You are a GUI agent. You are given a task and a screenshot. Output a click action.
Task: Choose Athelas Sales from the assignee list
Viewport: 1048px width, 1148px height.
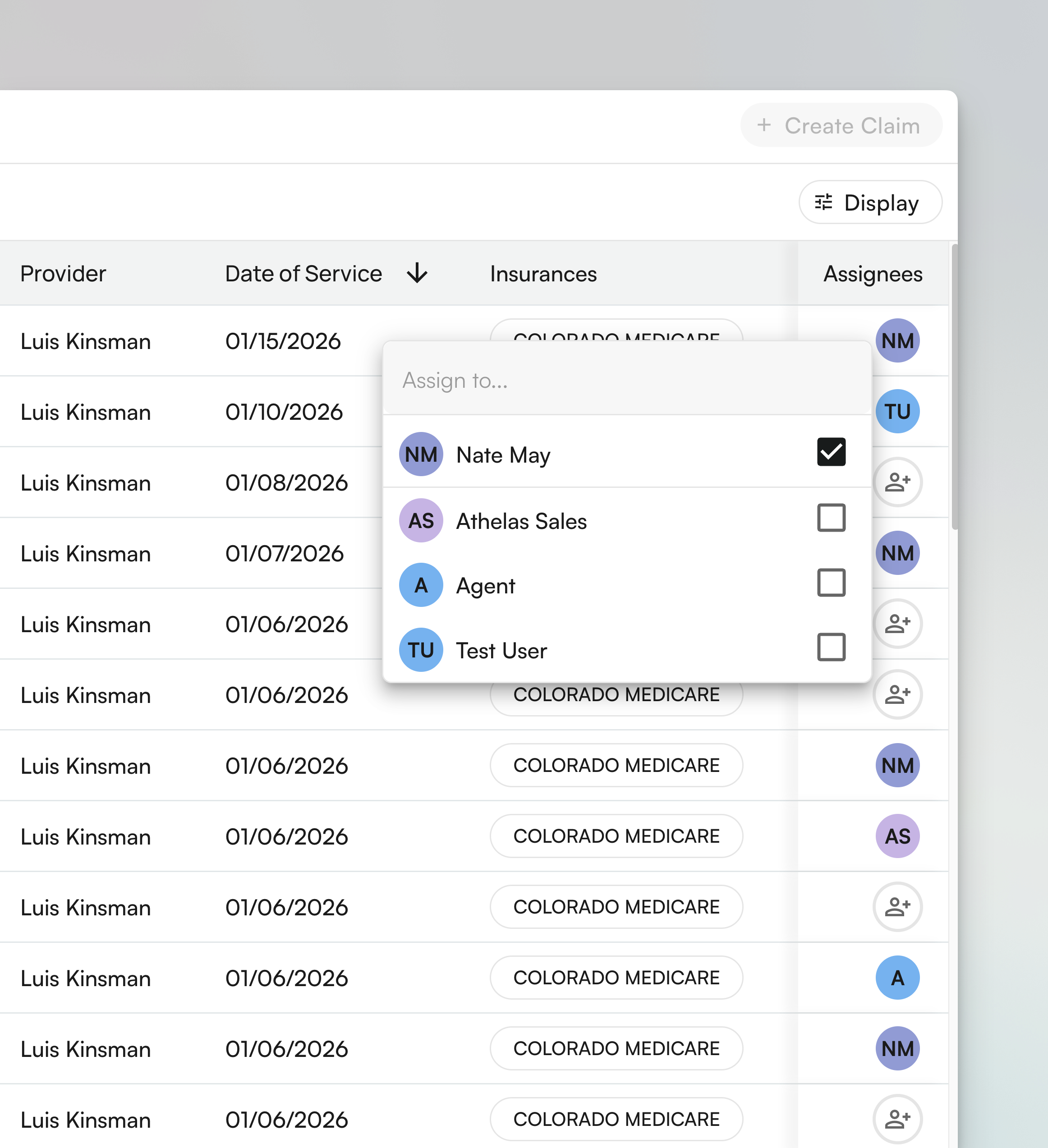point(521,521)
